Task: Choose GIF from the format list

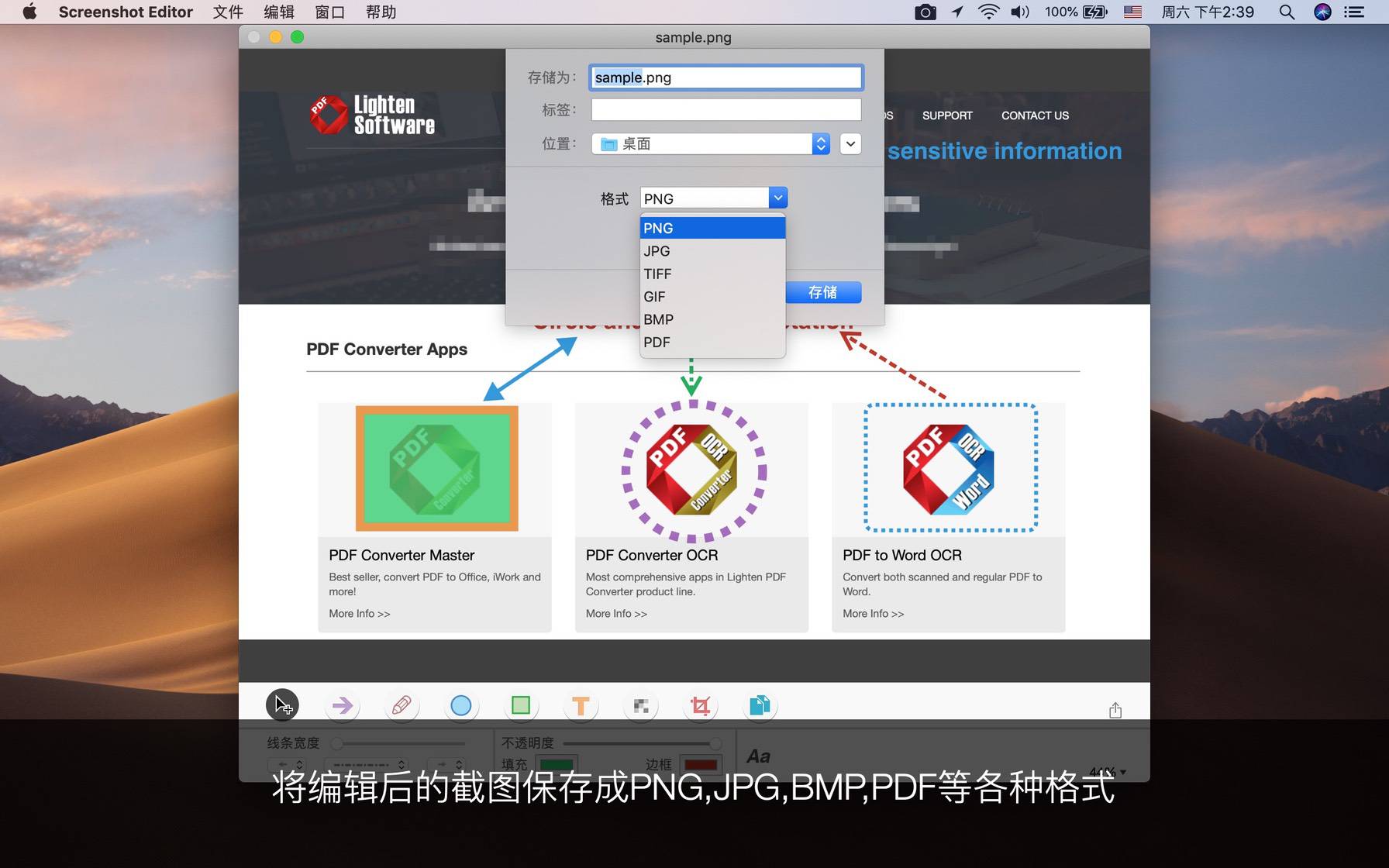Action: 712,297
